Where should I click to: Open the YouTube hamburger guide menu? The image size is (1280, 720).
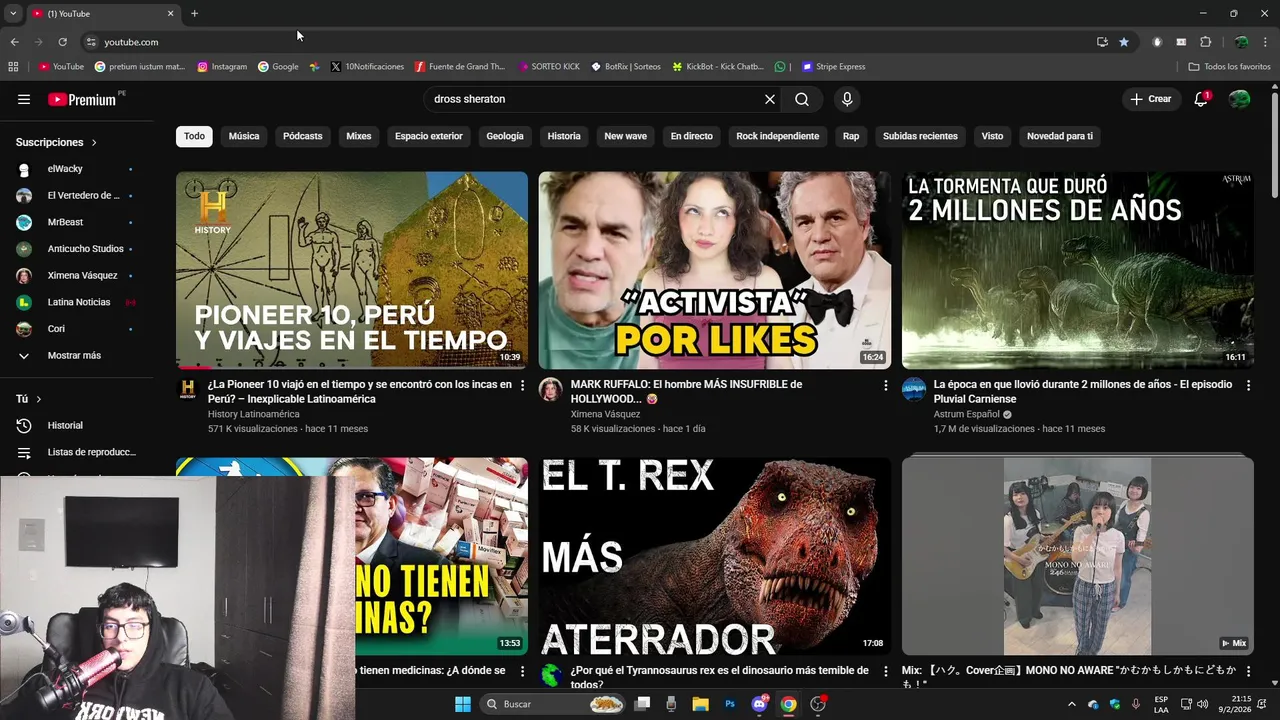point(24,99)
